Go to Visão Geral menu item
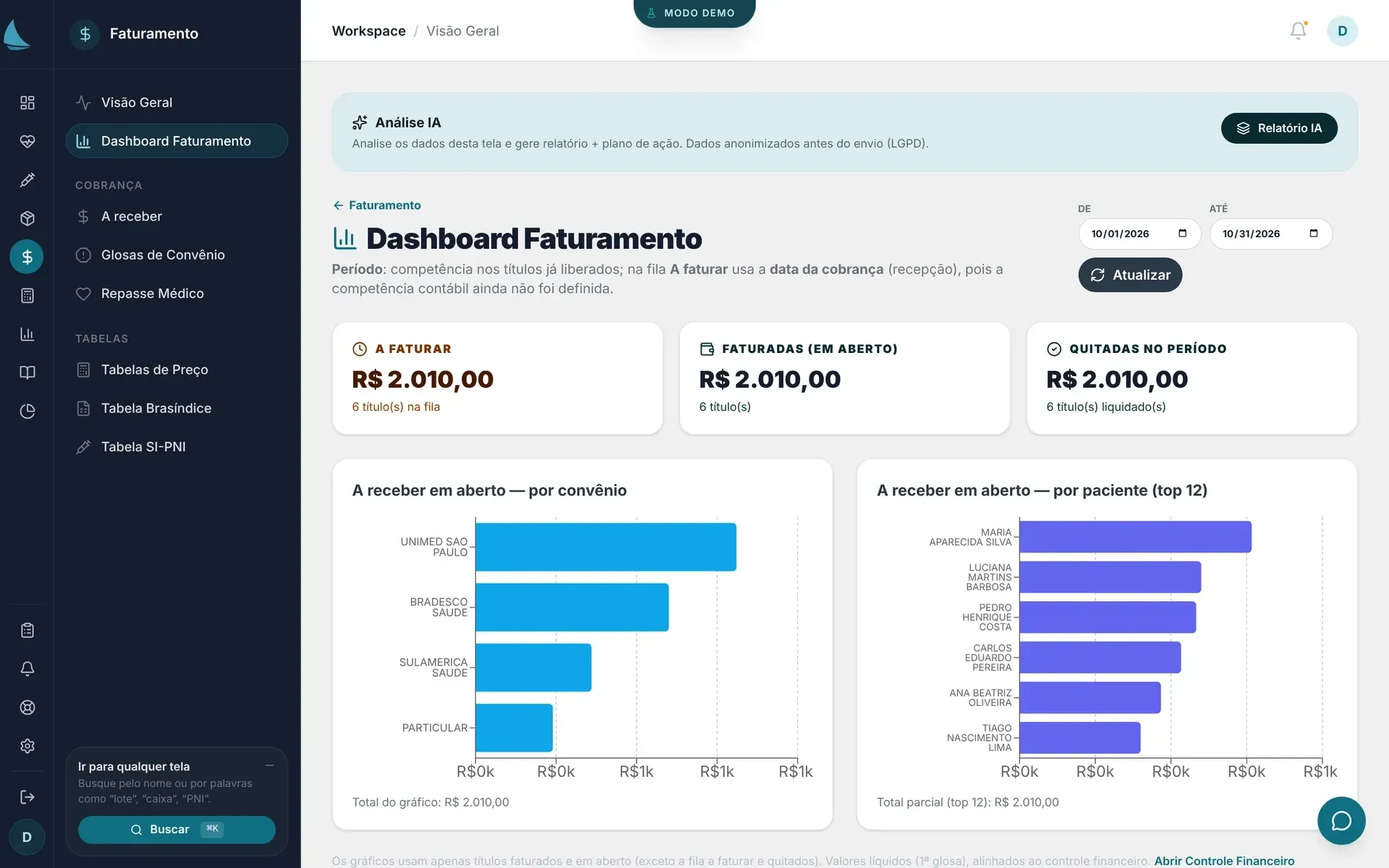 [x=177, y=103]
